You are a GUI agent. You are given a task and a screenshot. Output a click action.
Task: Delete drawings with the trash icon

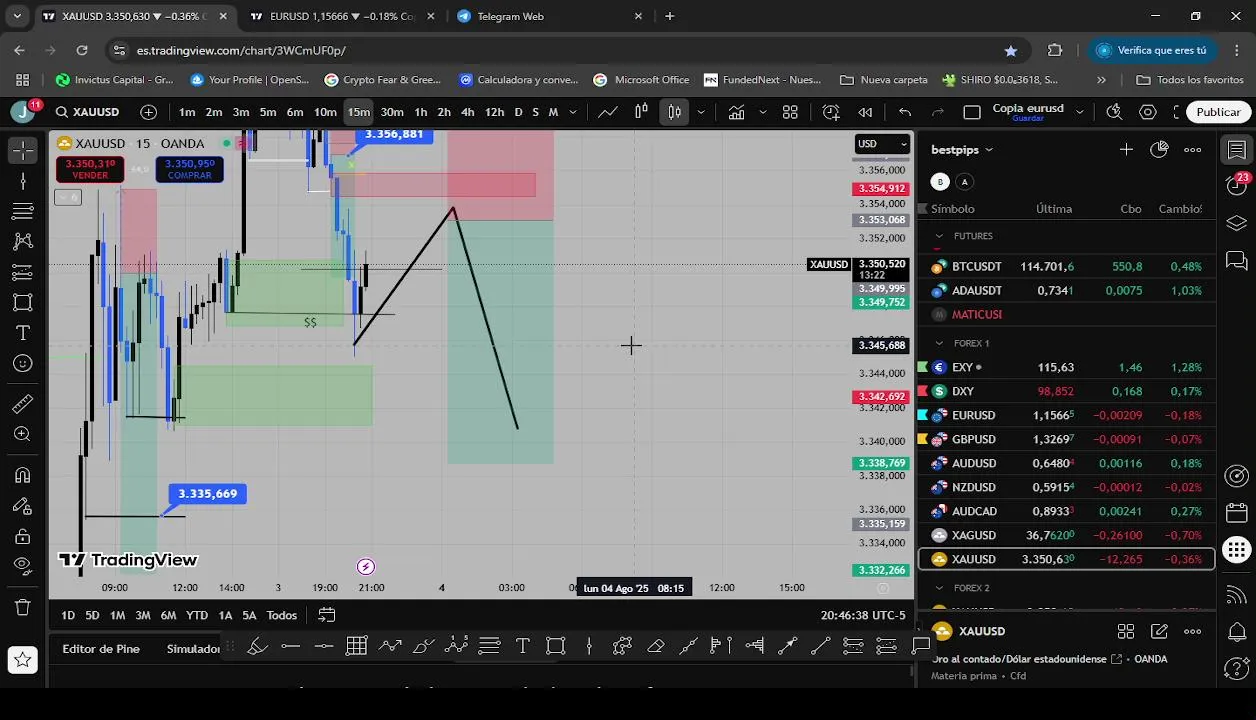(23, 607)
